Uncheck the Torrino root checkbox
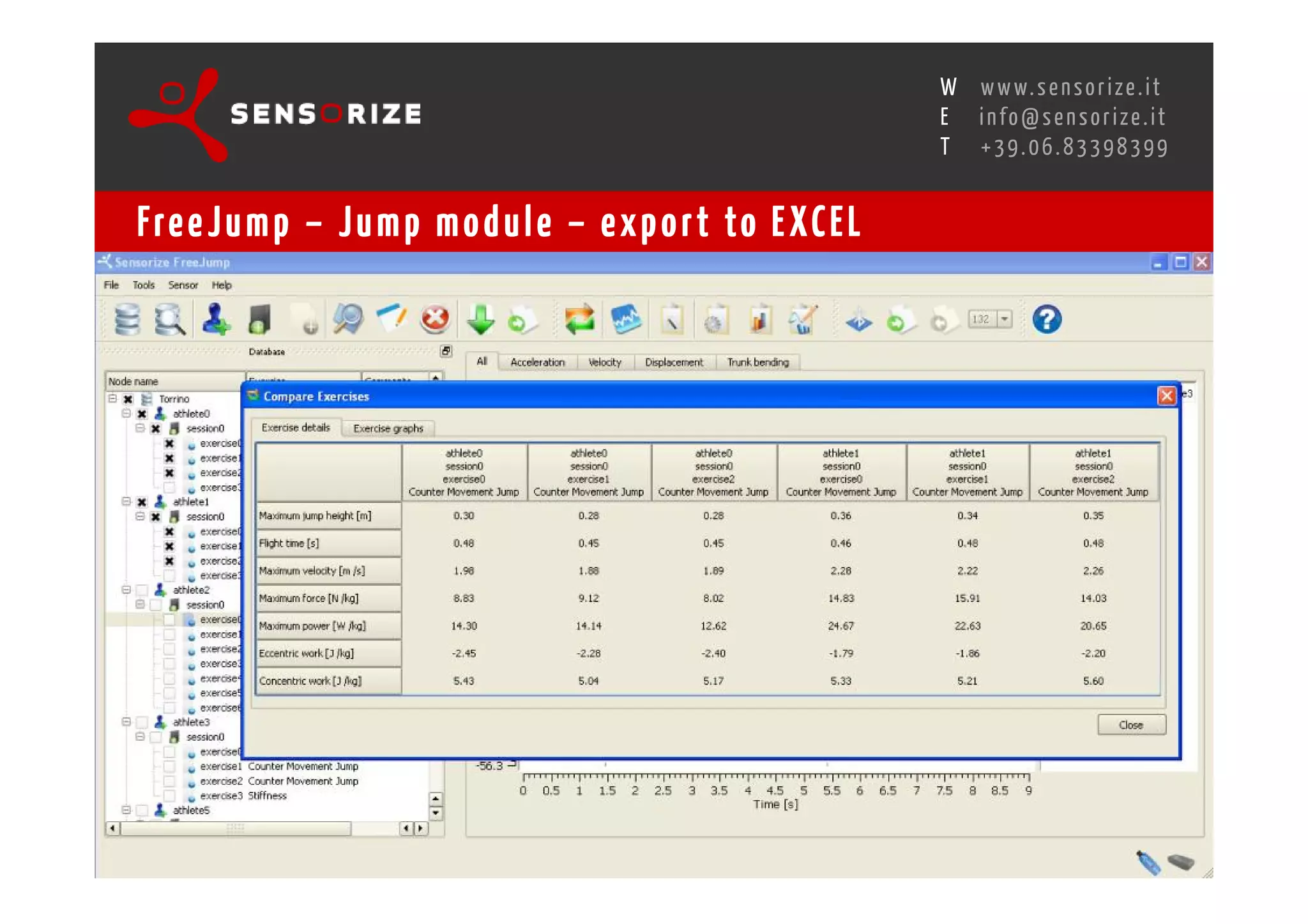 [x=128, y=399]
